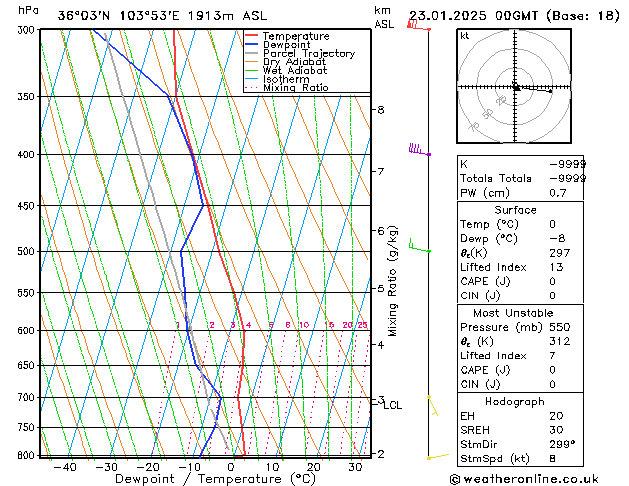Click the 'SREH' row
The height and width of the screenshot is (486, 629).
point(520,430)
